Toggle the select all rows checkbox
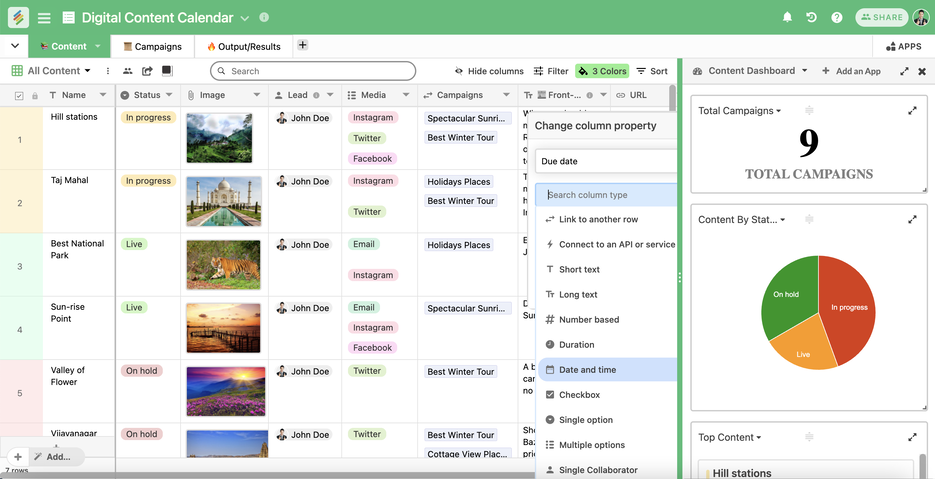 19,95
